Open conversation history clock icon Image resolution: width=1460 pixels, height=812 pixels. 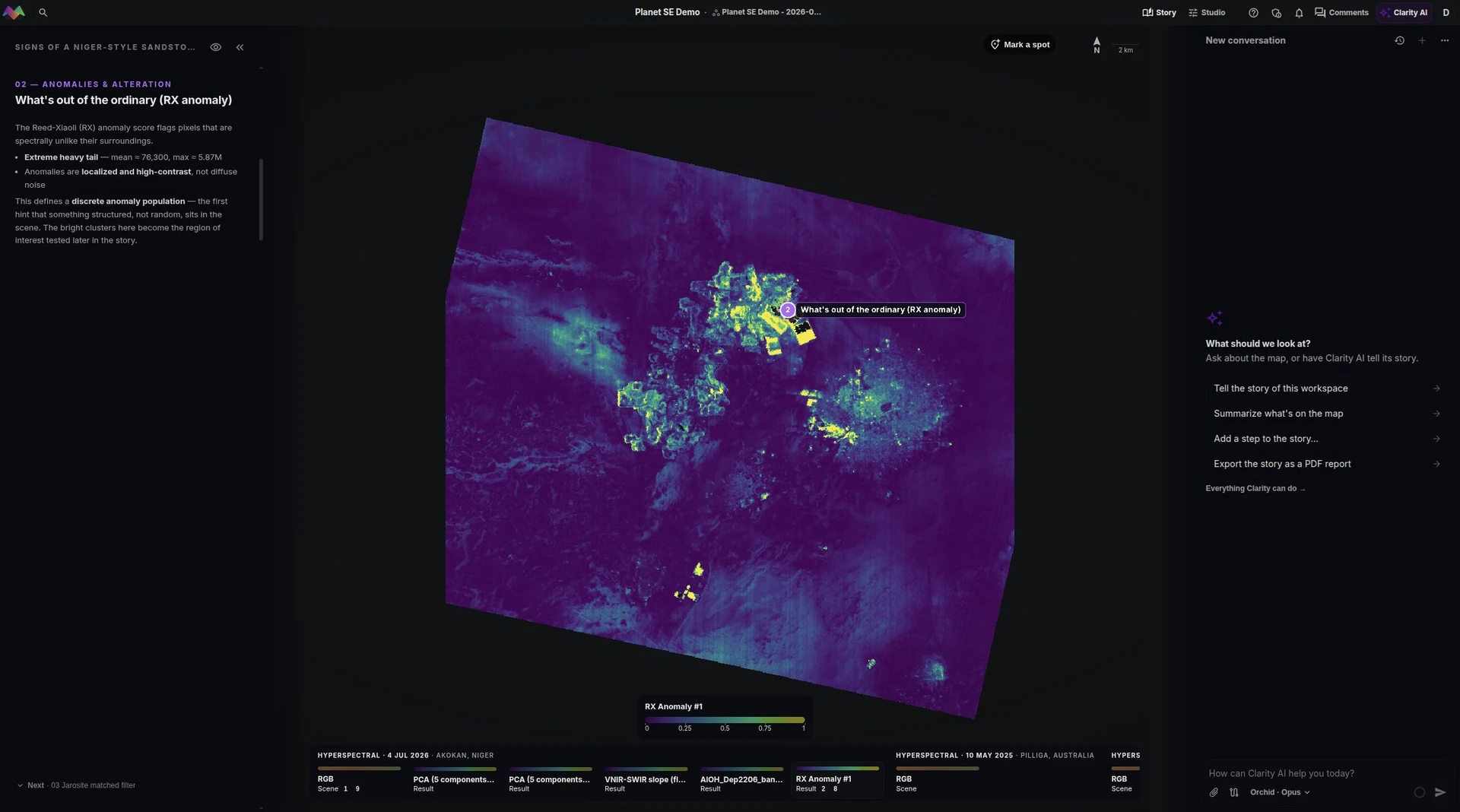[x=1399, y=40]
